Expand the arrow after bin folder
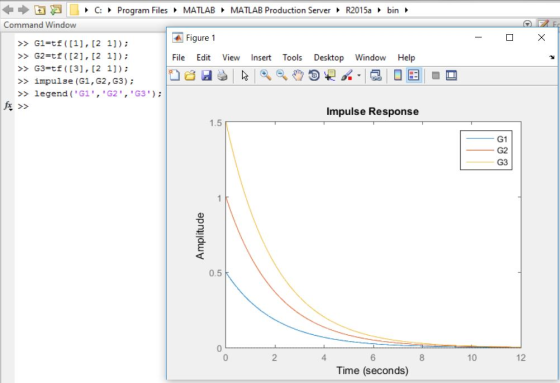Image resolution: width=560 pixels, height=383 pixels. click(406, 10)
